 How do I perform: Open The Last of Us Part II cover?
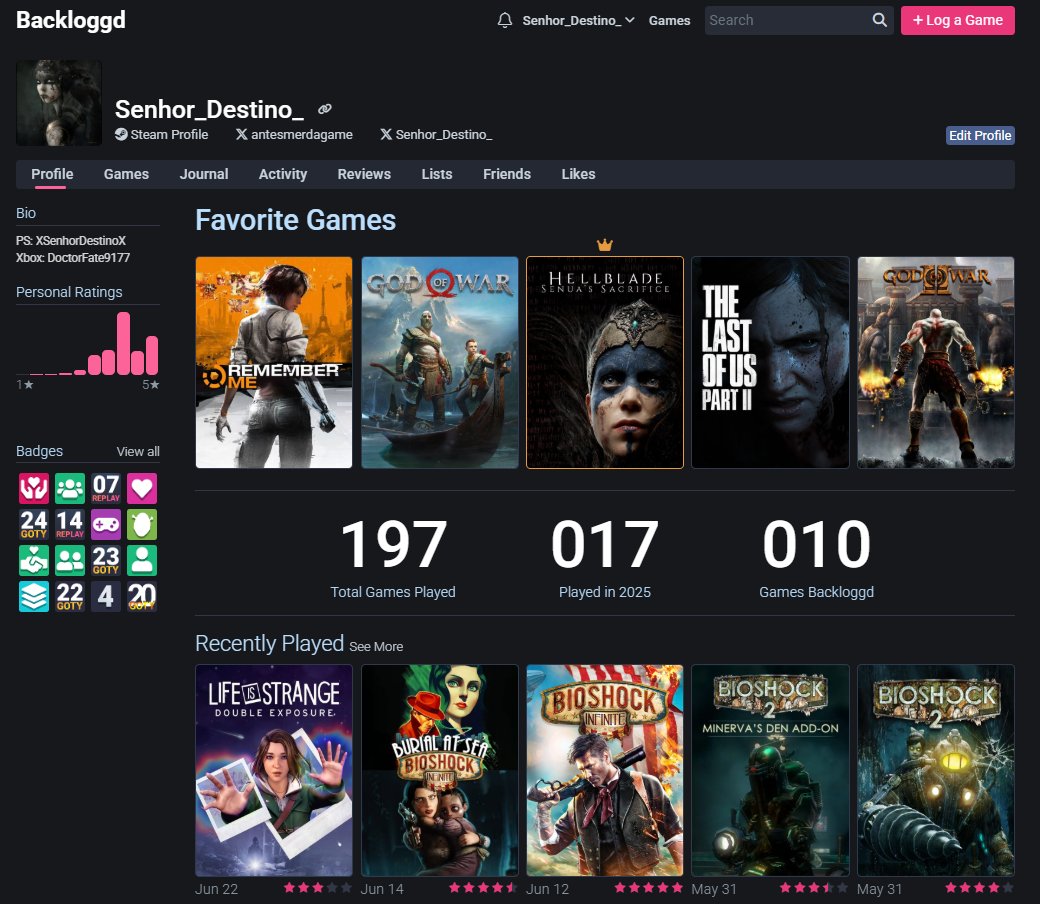tap(770, 362)
